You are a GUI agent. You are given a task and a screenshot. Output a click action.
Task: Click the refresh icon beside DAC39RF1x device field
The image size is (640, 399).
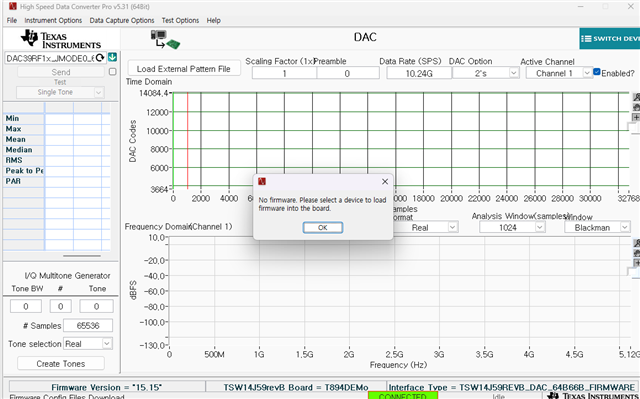pyautogui.click(x=100, y=58)
